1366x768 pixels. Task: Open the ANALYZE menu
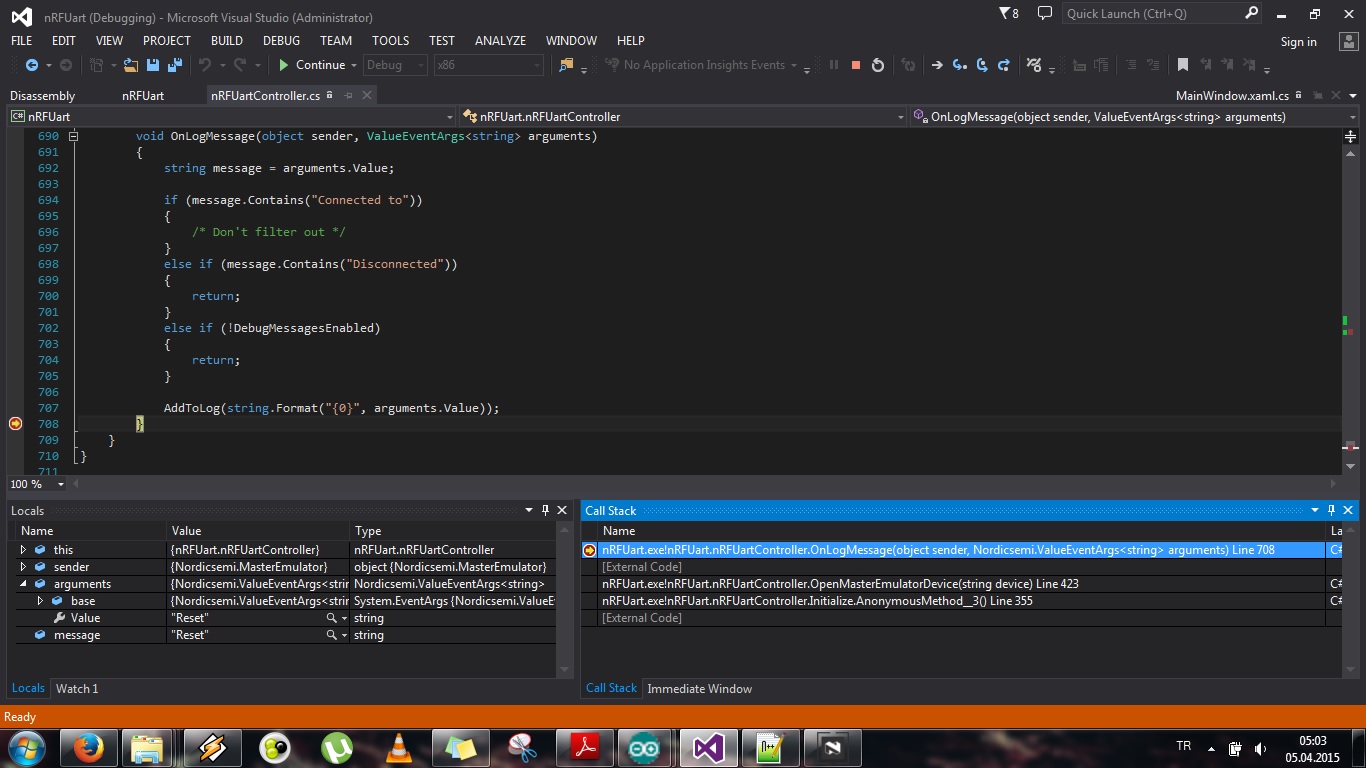coord(500,41)
